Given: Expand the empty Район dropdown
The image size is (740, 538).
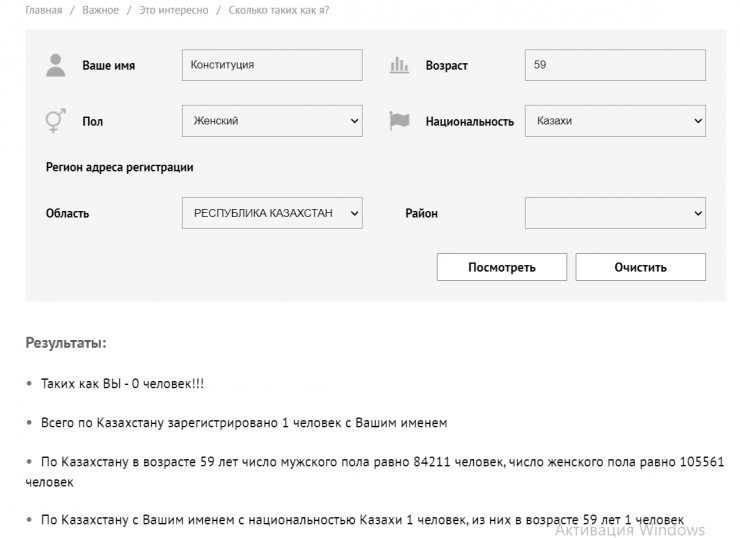Looking at the screenshot, I should 615,213.
